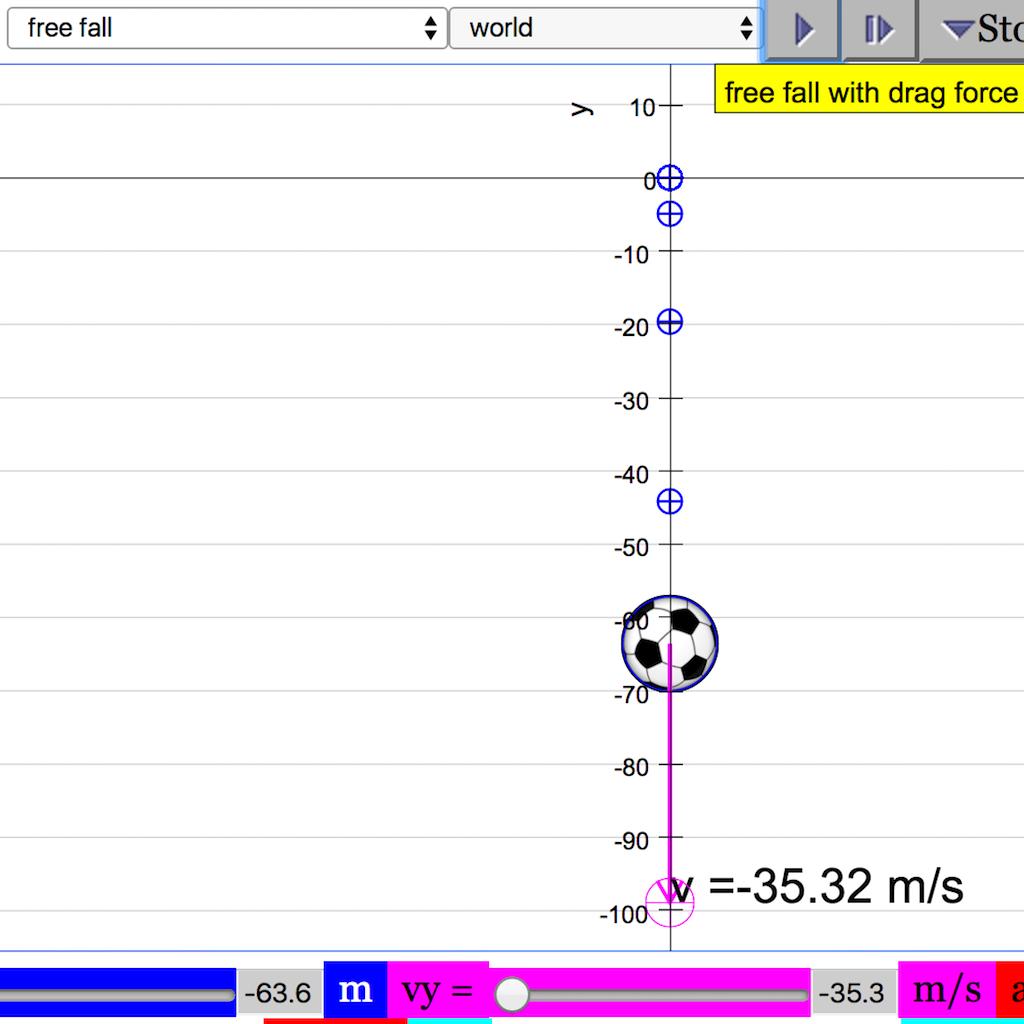Open the 'free fall' dropdown menu
This screenshot has height=1024, width=1024.
click(227, 28)
